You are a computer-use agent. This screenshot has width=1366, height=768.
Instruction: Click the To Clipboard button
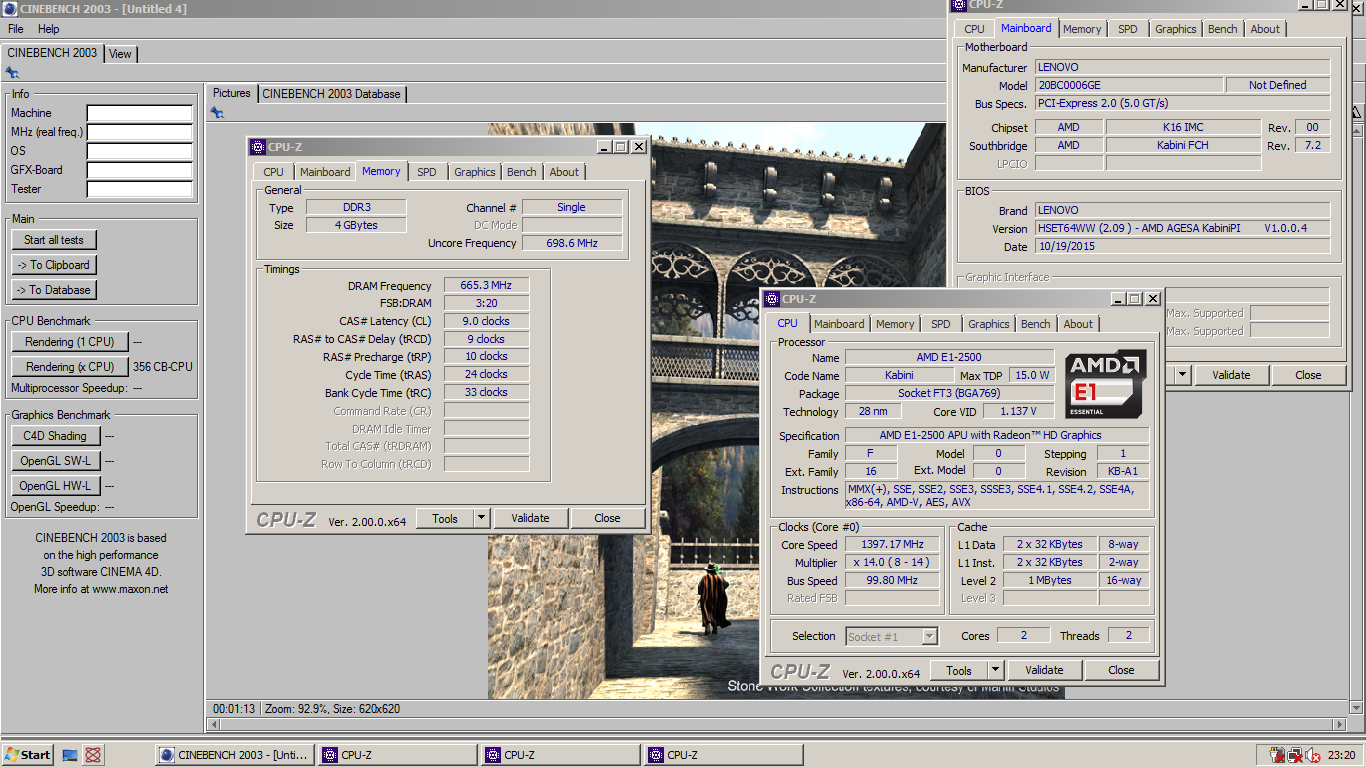(54, 265)
